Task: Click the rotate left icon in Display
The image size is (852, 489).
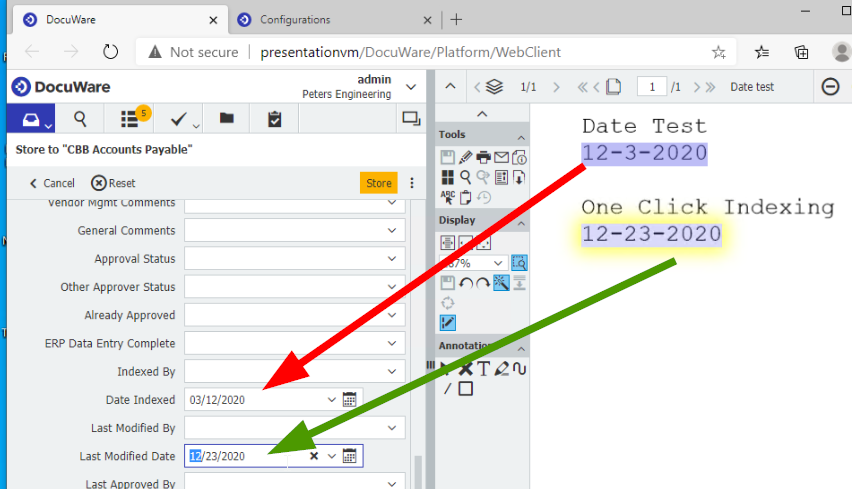Action: coord(466,283)
